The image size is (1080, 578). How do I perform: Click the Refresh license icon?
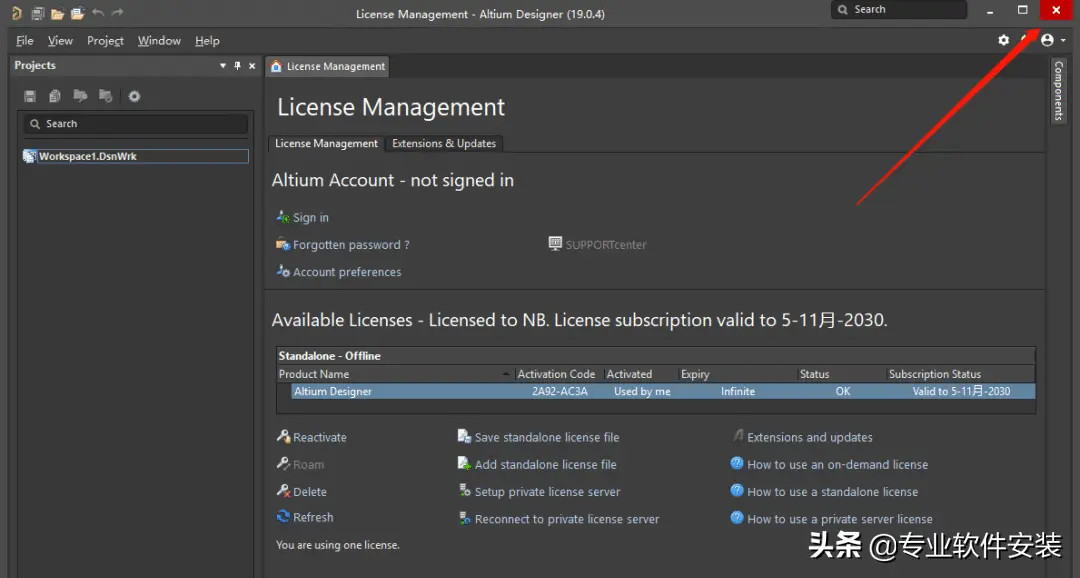(x=283, y=517)
